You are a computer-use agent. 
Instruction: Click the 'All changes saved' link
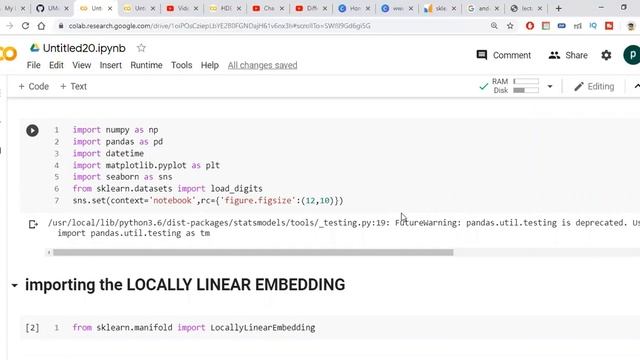[262, 65]
